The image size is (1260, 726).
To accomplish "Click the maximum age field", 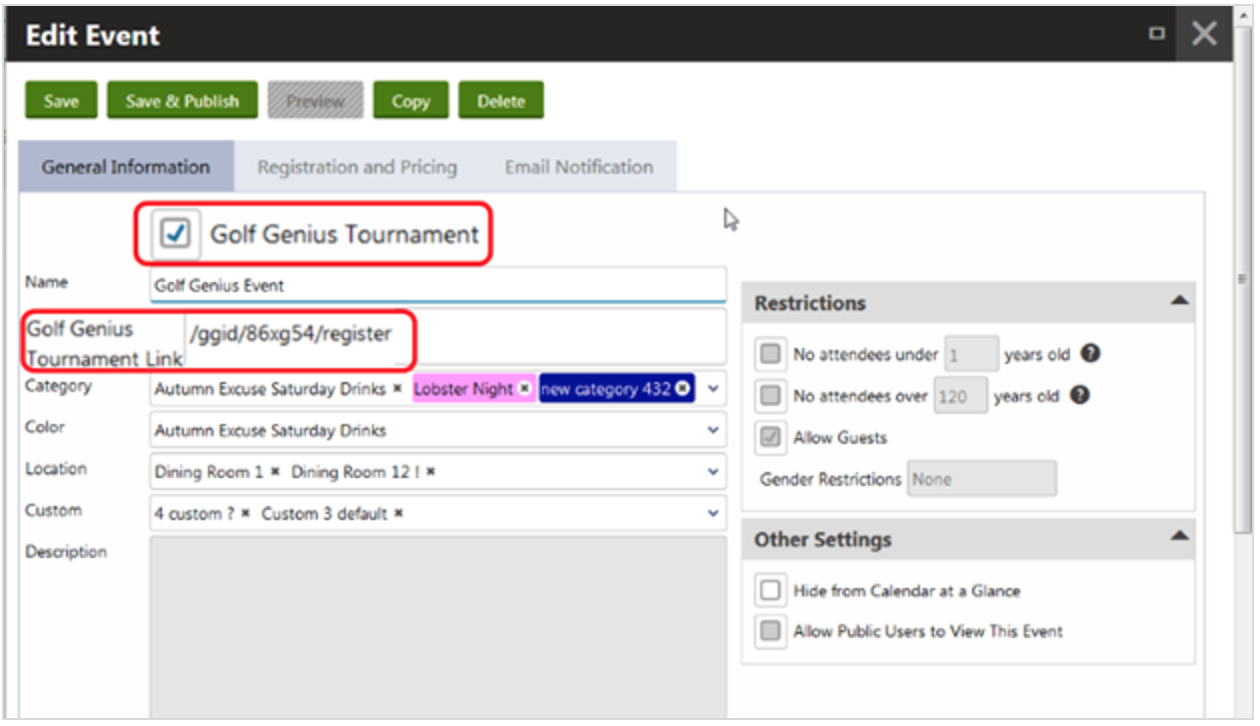I will pos(960,396).
